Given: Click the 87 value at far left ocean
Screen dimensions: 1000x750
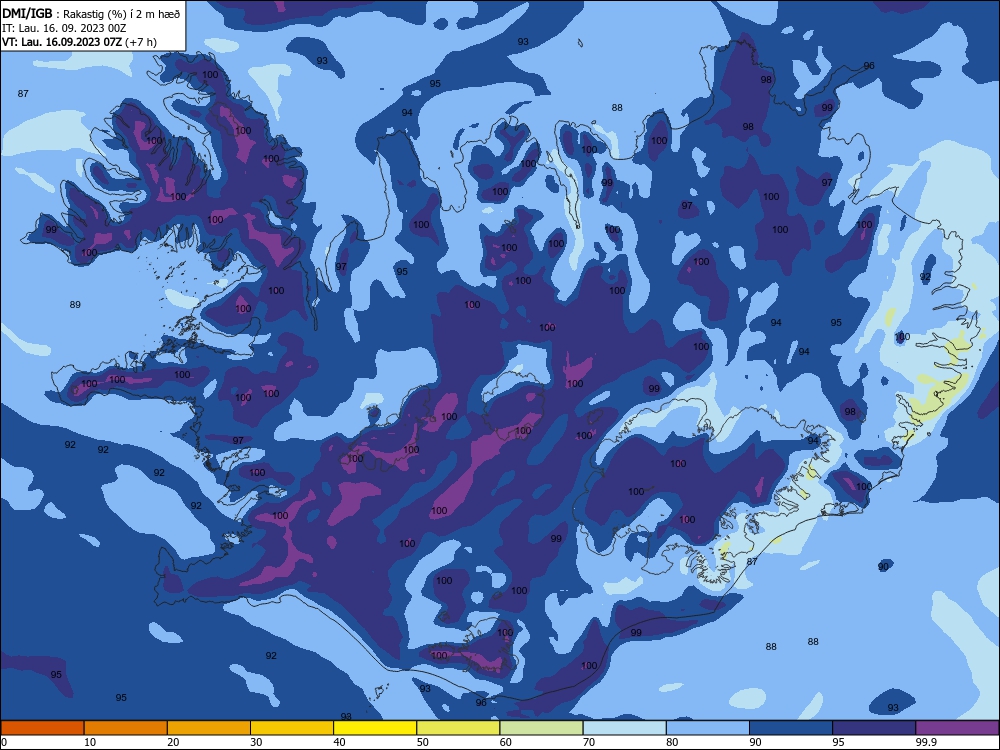Looking at the screenshot, I should pyautogui.click(x=23, y=94).
